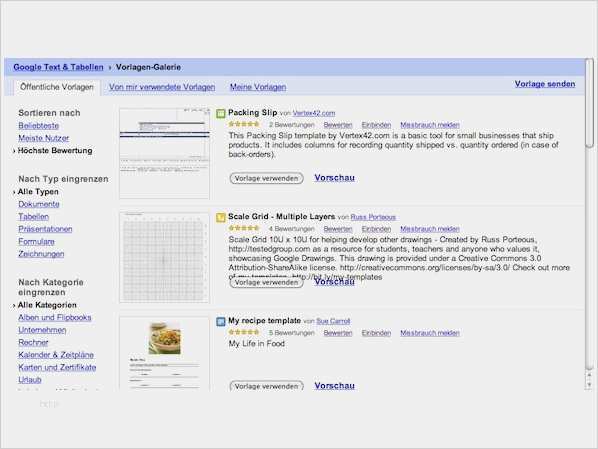Click Einbinden for My recipe template

pos(376,333)
